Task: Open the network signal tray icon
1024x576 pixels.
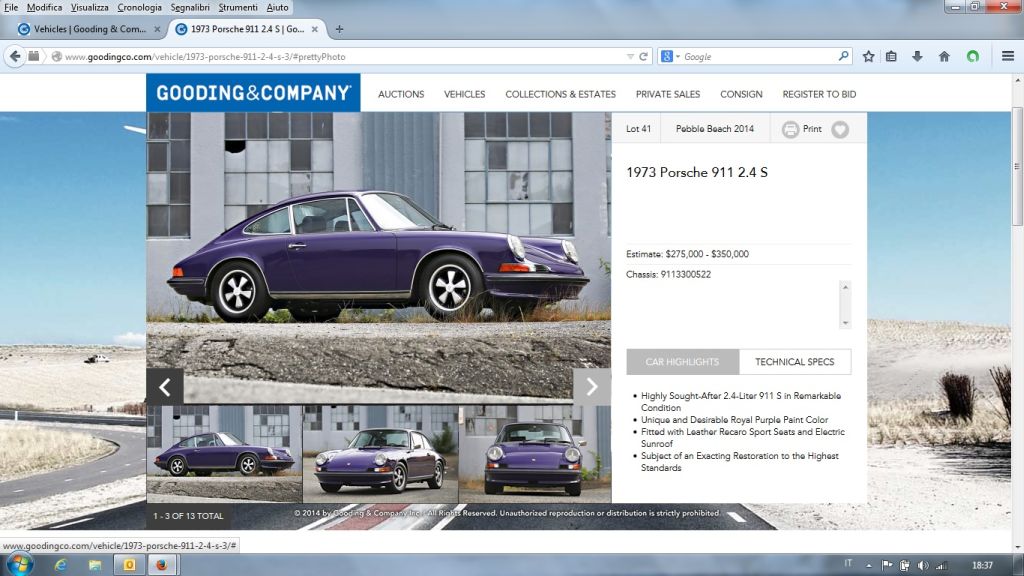Action: [941, 566]
